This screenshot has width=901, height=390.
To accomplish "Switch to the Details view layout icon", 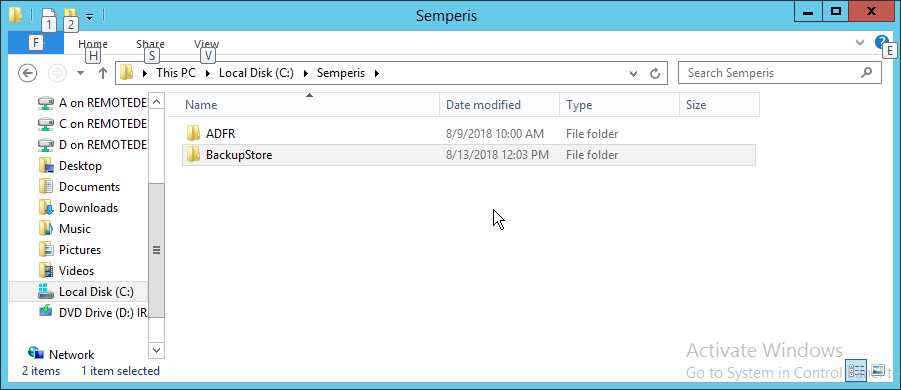I will pyautogui.click(x=856, y=370).
